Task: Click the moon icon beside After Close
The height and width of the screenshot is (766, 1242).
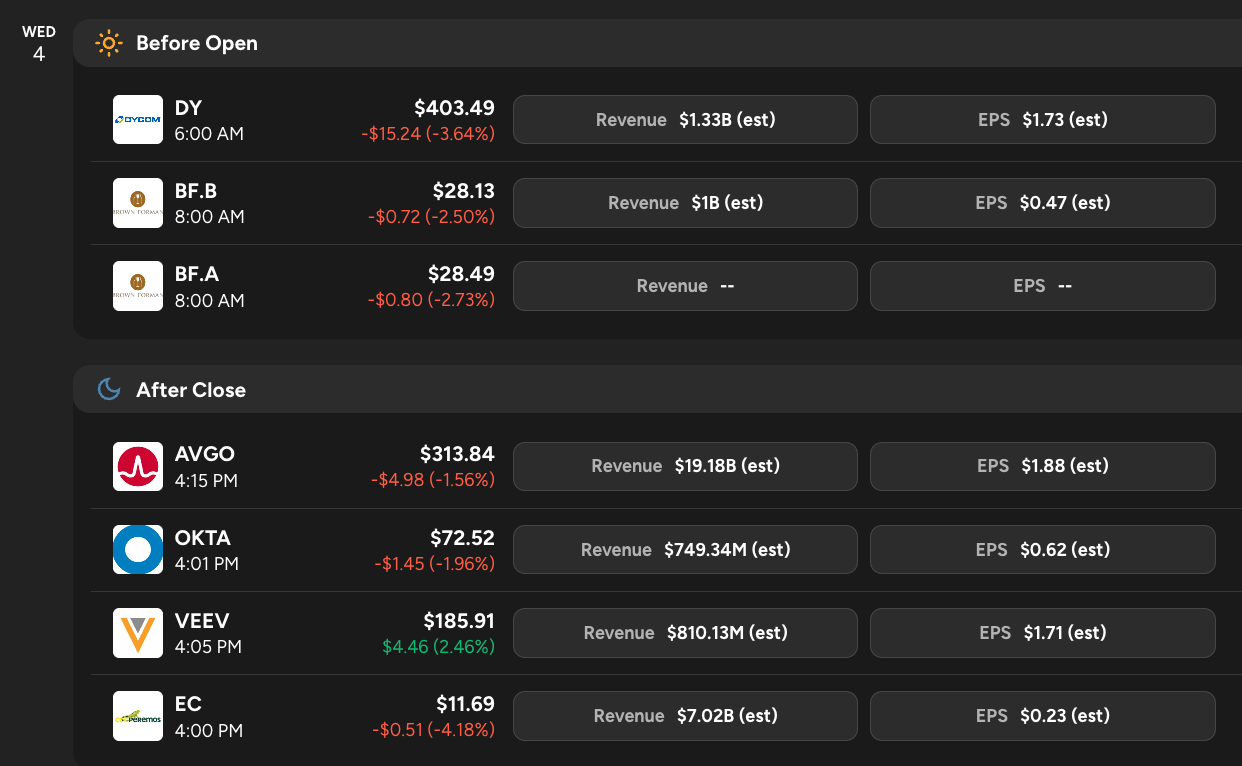Action: pyautogui.click(x=108, y=390)
